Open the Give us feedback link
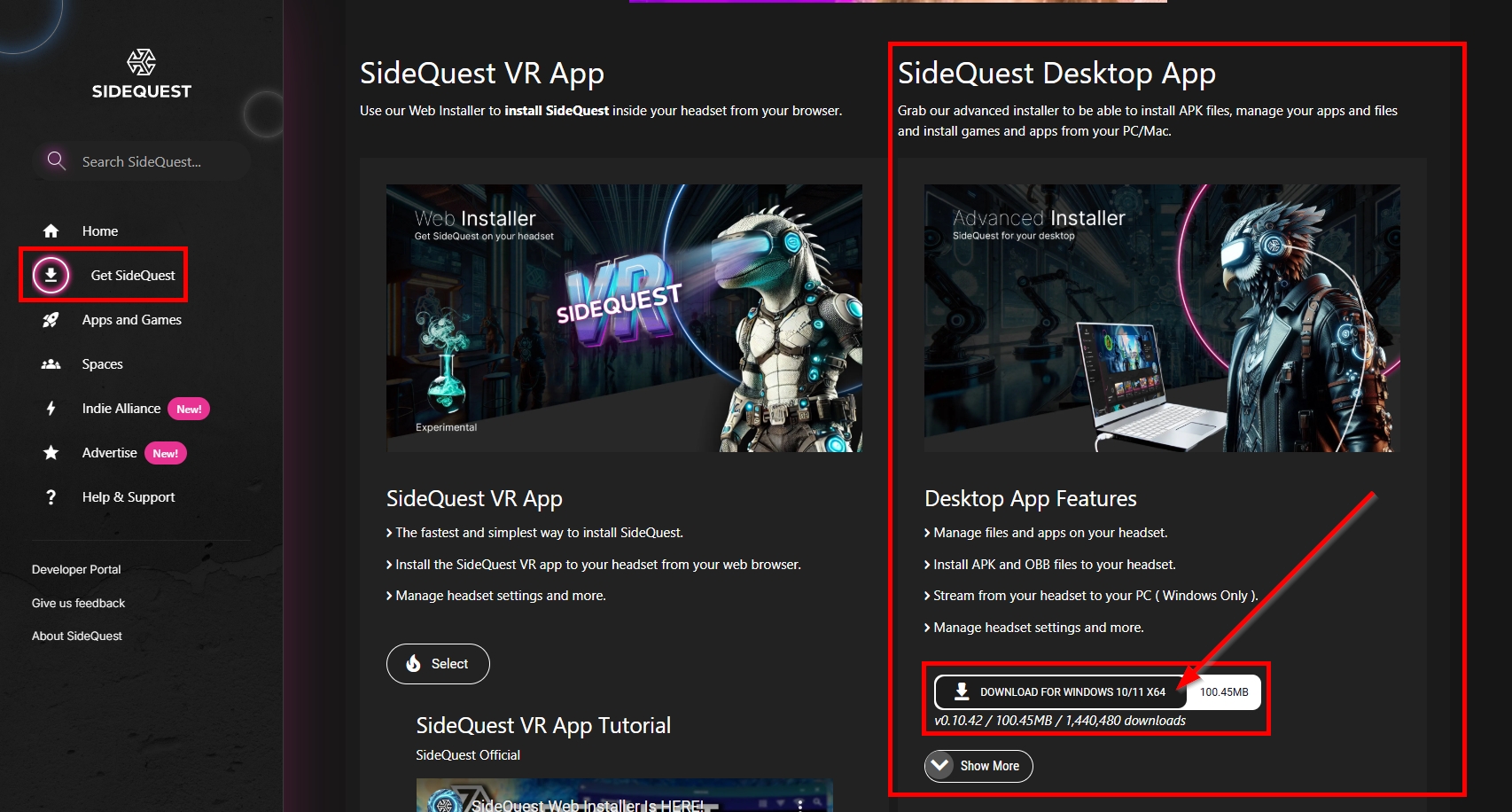1512x812 pixels. [78, 604]
